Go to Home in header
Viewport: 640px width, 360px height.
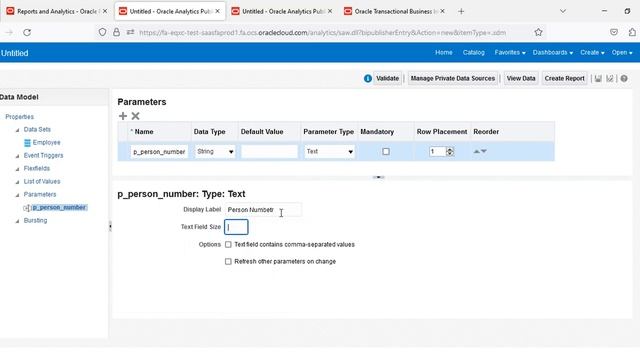(444, 53)
